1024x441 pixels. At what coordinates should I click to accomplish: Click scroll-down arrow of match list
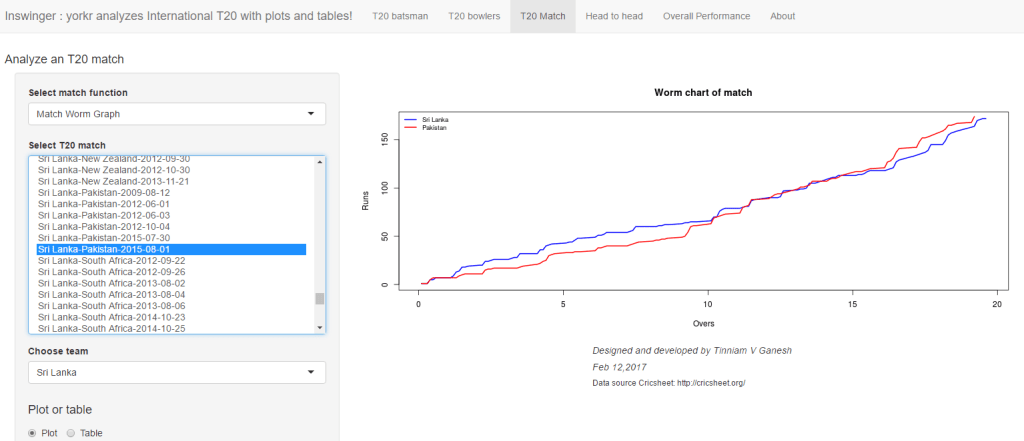320,327
